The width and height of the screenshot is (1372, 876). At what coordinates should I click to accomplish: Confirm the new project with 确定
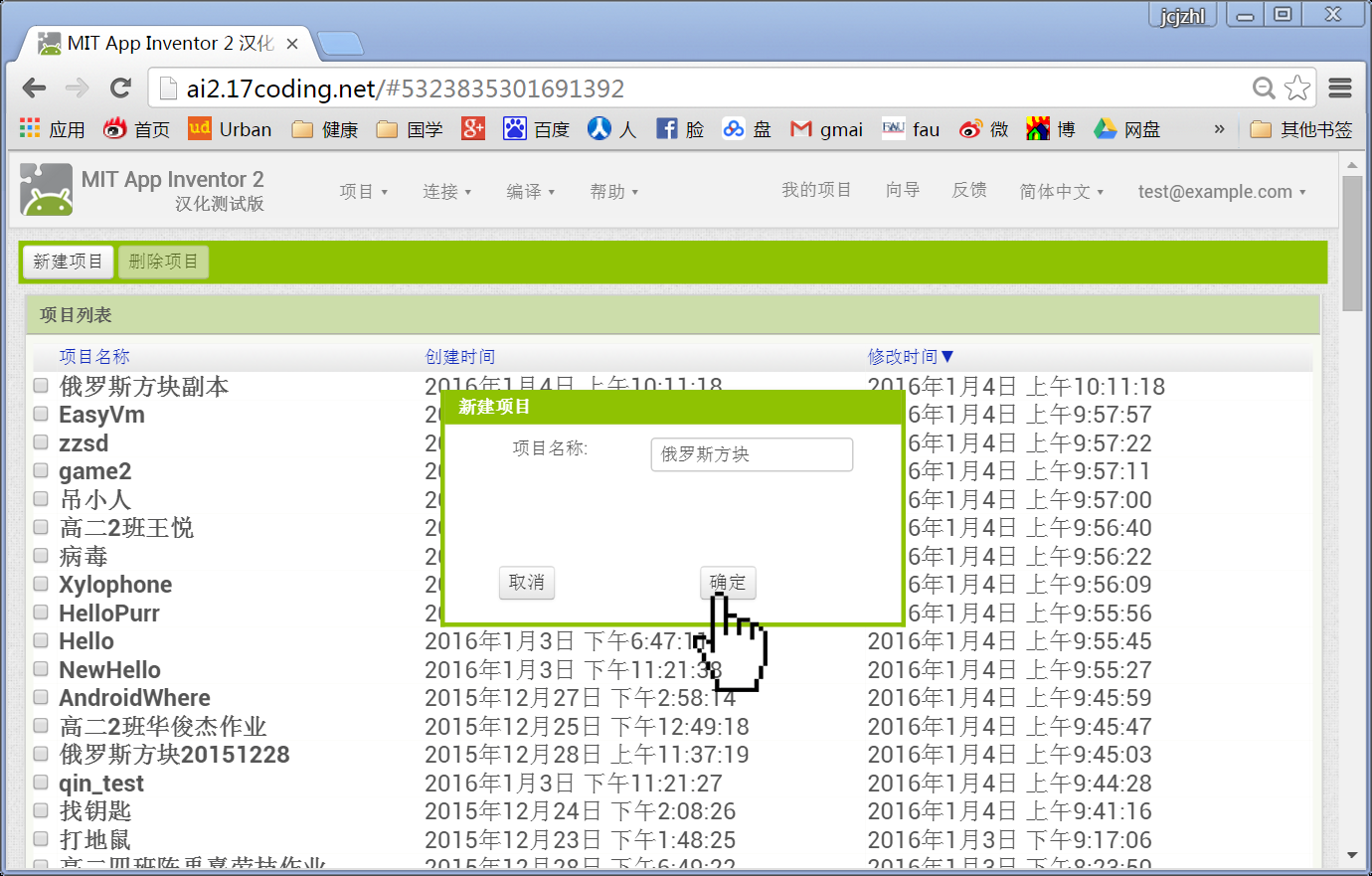(728, 583)
